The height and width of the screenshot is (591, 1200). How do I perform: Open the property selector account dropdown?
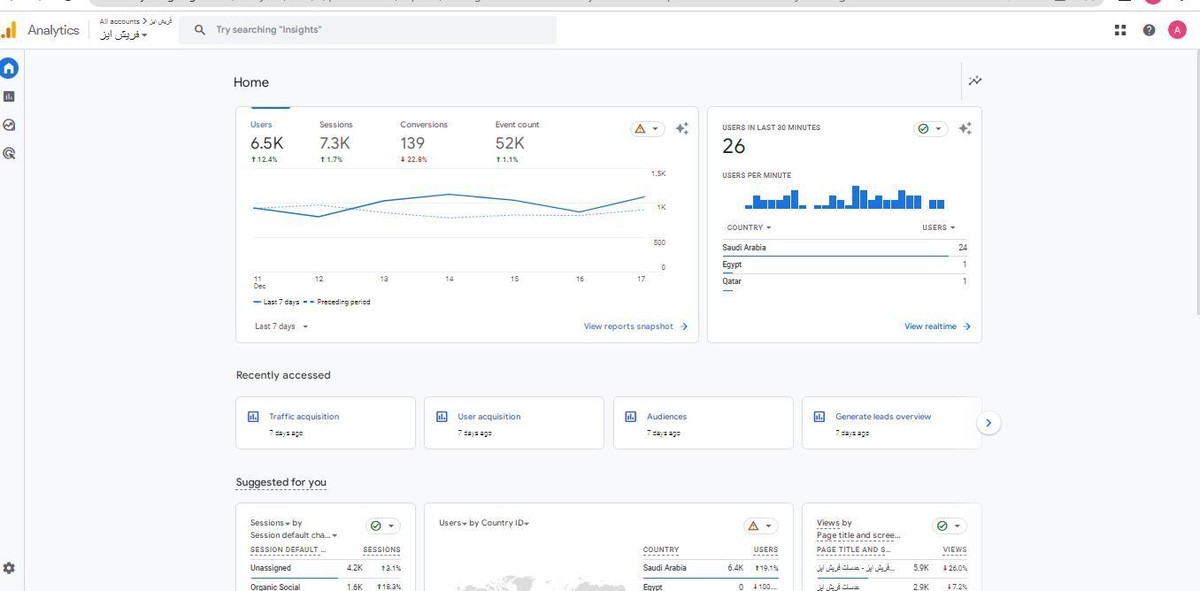click(x=124, y=35)
